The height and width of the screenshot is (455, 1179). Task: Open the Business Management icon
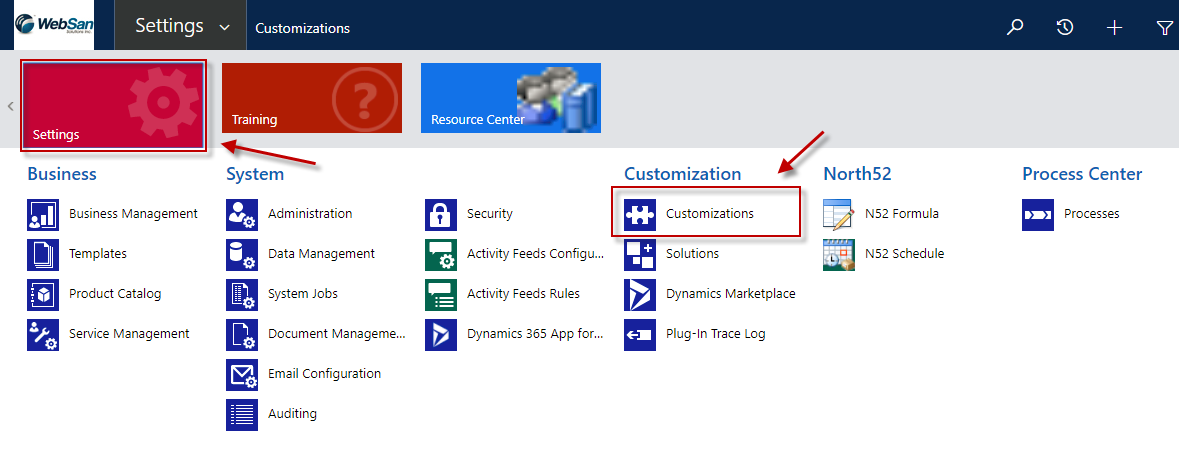[x=43, y=214]
